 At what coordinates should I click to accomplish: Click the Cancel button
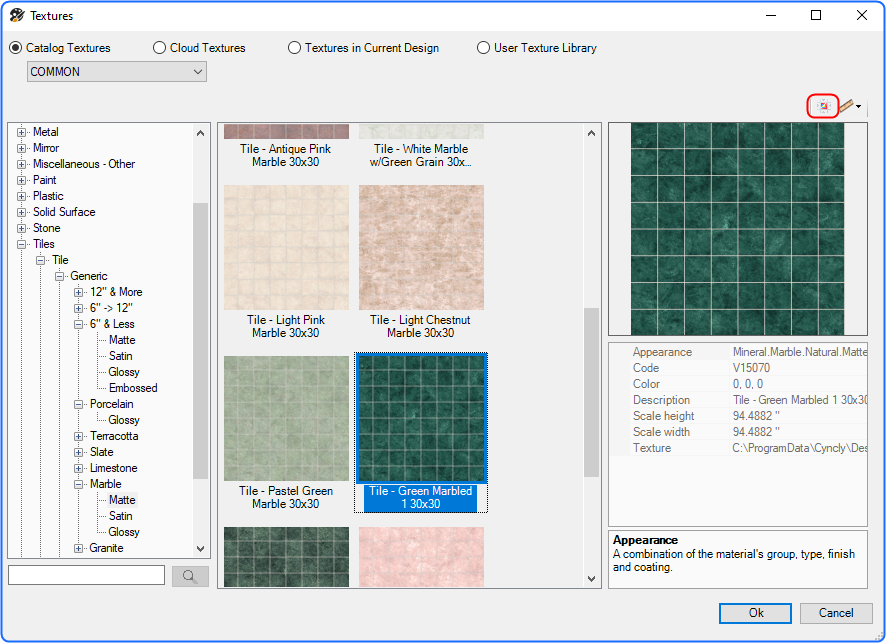pyautogui.click(x=836, y=613)
